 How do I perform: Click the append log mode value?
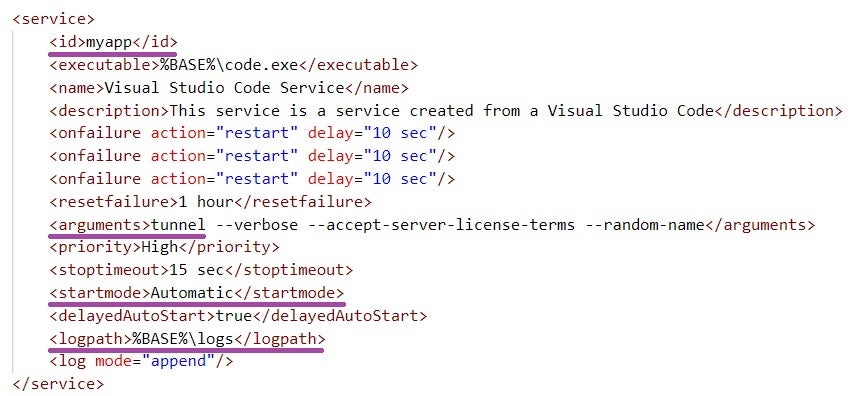click(x=178, y=362)
